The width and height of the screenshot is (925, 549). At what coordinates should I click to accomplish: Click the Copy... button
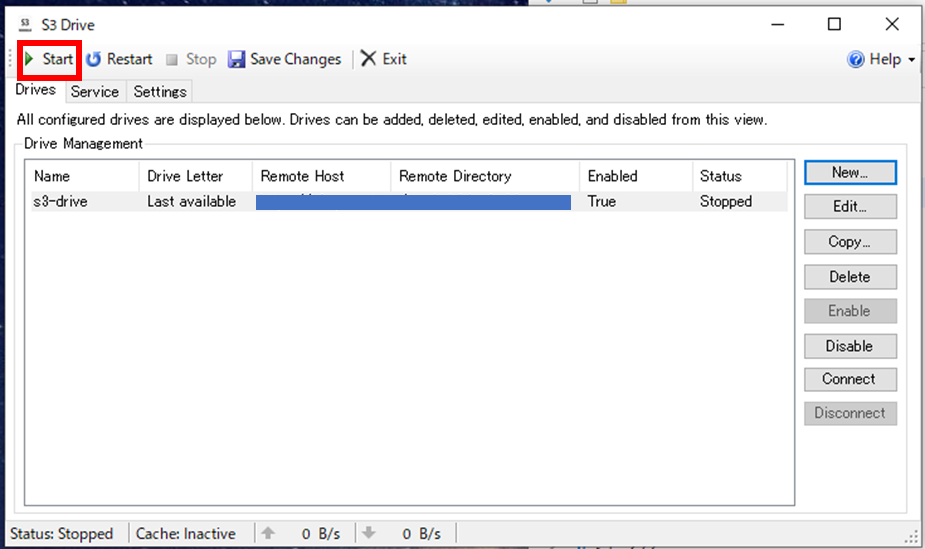[850, 242]
